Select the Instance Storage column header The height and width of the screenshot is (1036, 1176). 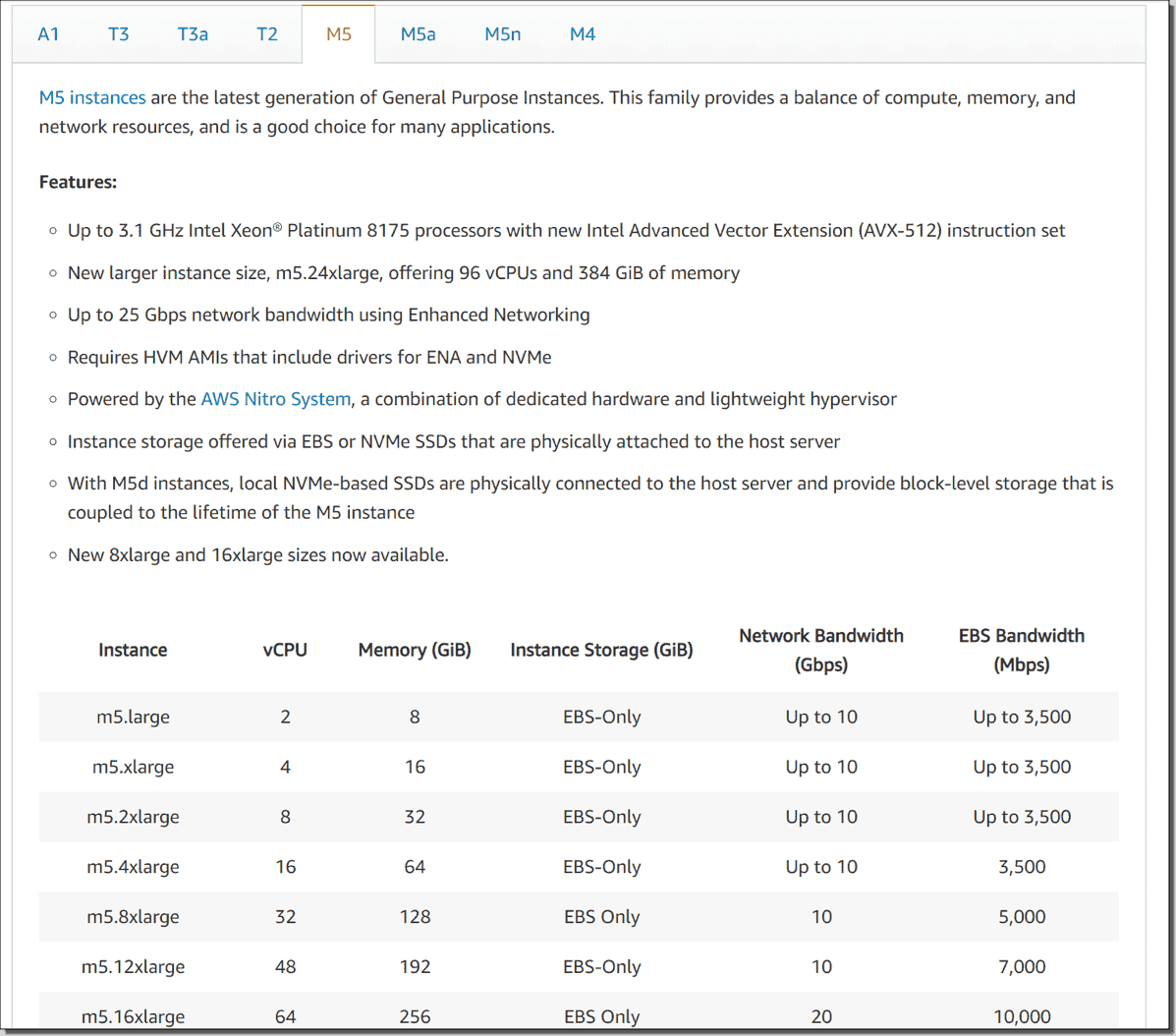[x=601, y=650]
